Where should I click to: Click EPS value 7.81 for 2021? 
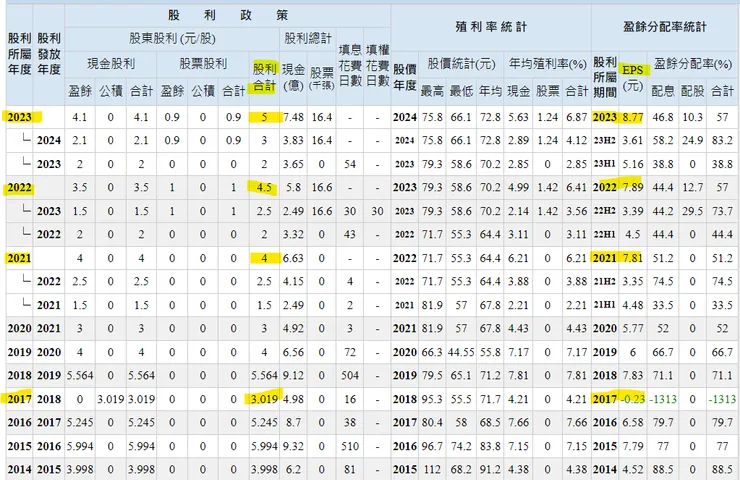click(x=633, y=258)
